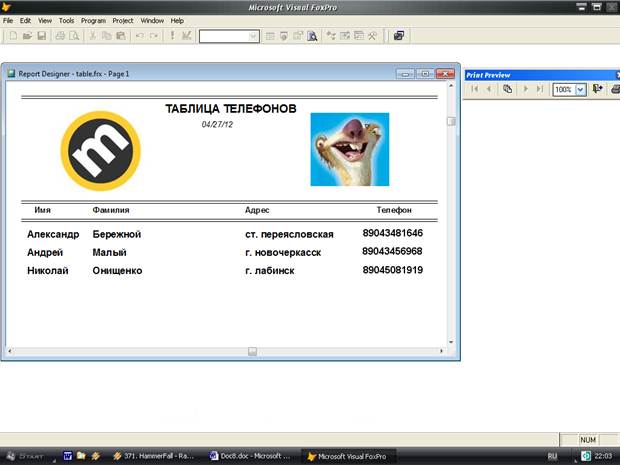Click the Undo arrow icon
The width and height of the screenshot is (620, 465).
[x=140, y=36]
